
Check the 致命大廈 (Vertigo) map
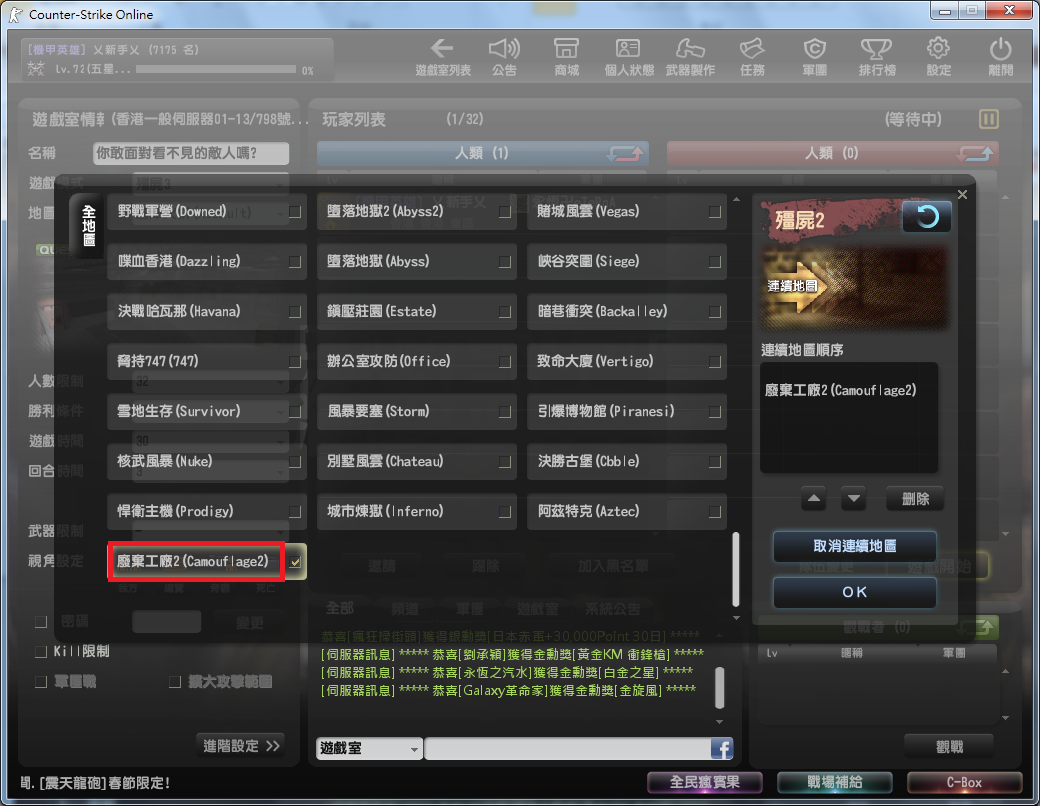coord(714,362)
